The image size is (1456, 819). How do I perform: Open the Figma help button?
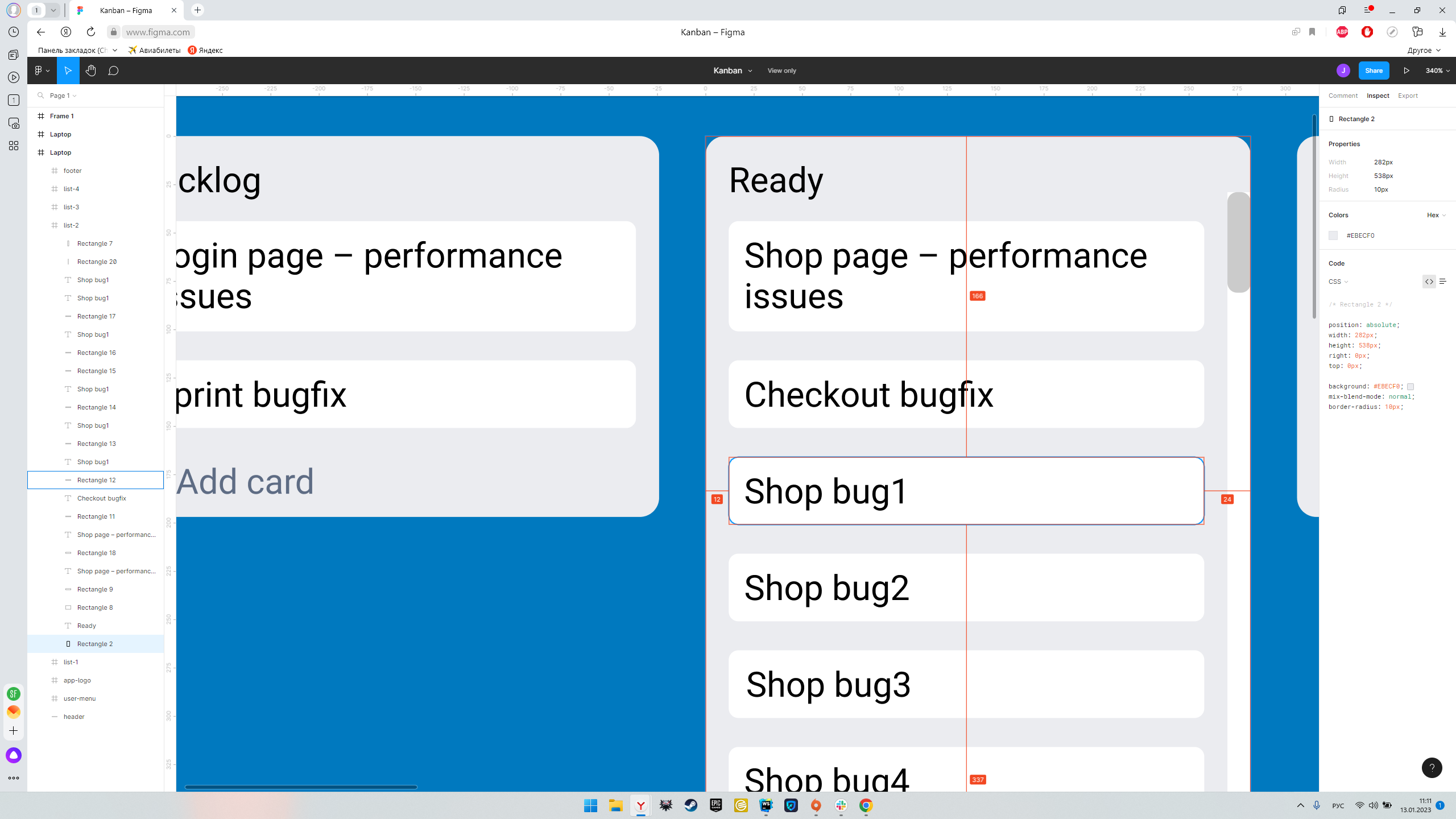1432,768
